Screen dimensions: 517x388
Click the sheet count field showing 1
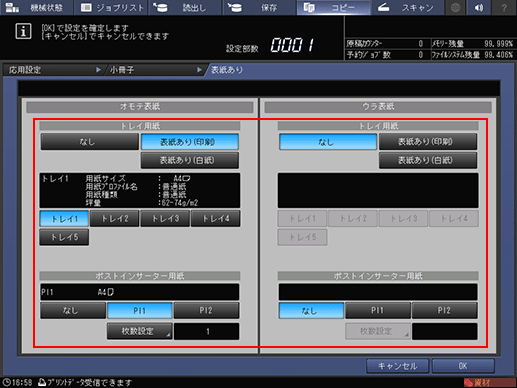(207, 332)
